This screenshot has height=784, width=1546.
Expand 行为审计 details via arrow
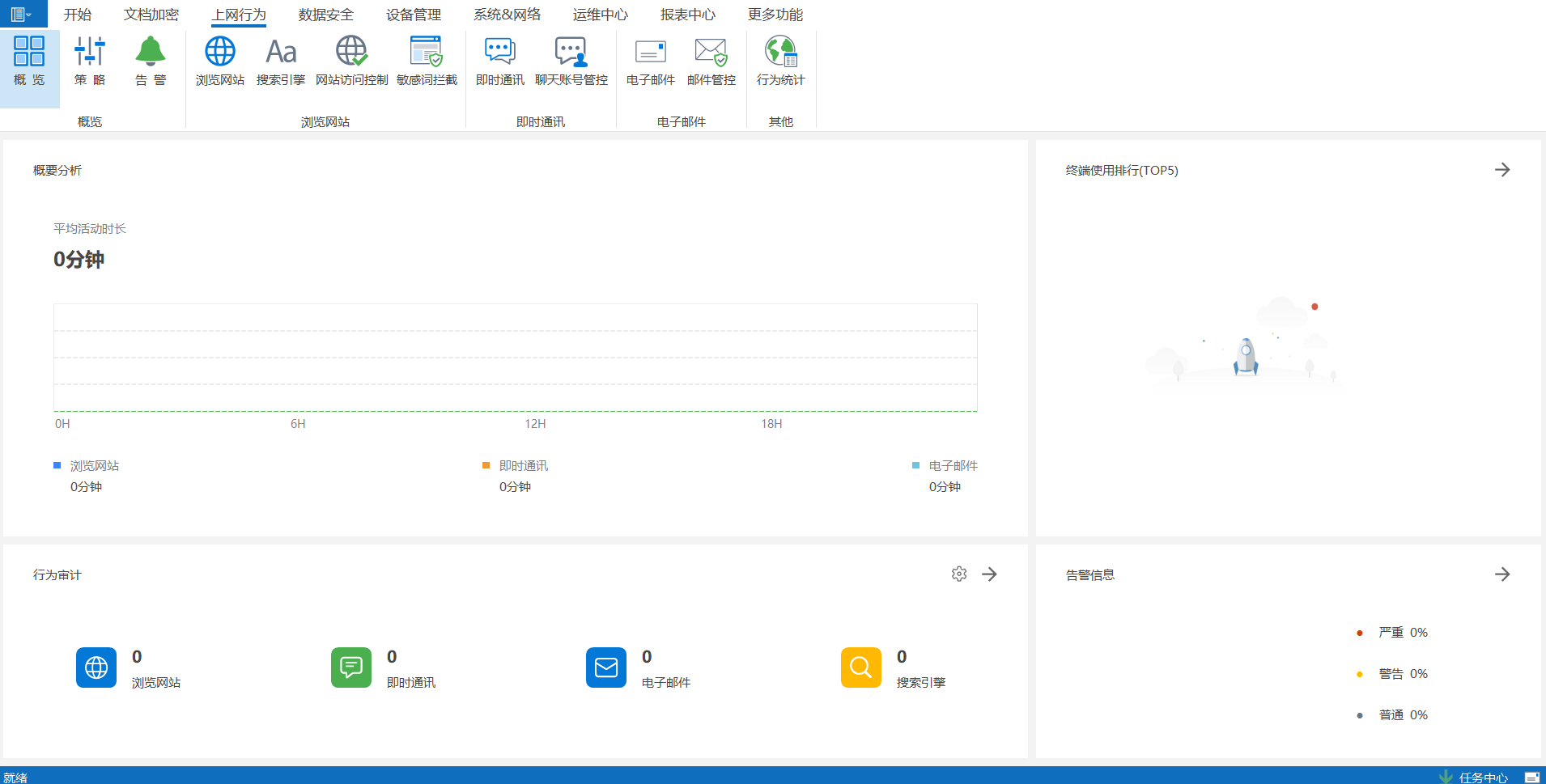tap(989, 574)
